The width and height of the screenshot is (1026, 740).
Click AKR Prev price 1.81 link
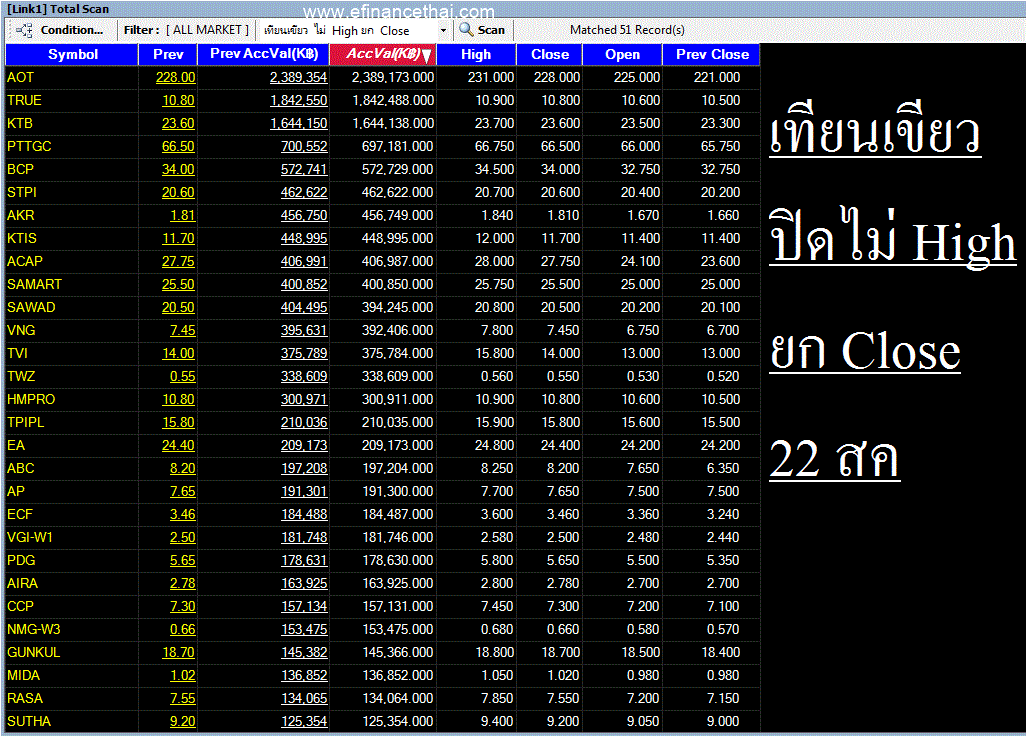tap(183, 215)
